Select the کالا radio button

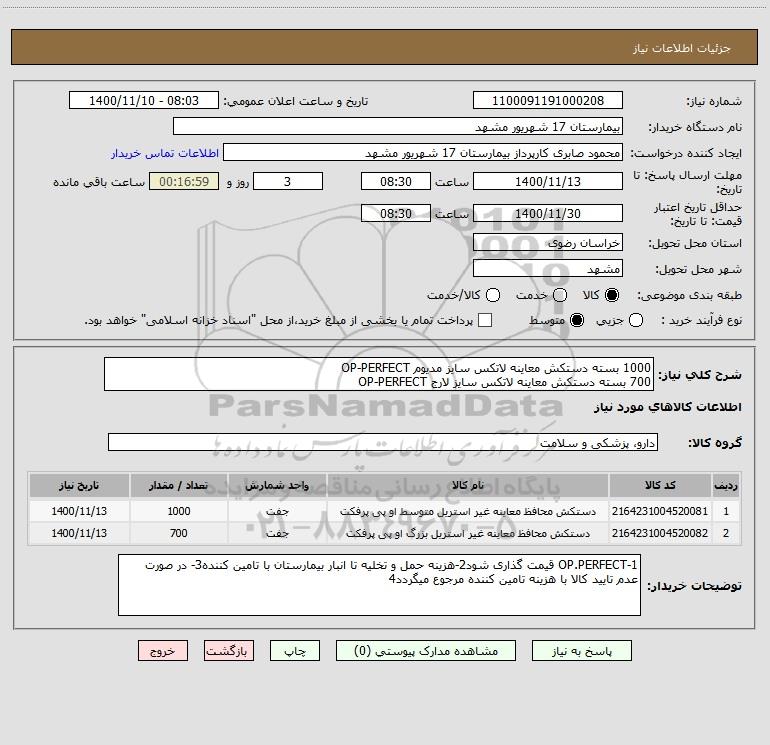pyautogui.click(x=612, y=295)
